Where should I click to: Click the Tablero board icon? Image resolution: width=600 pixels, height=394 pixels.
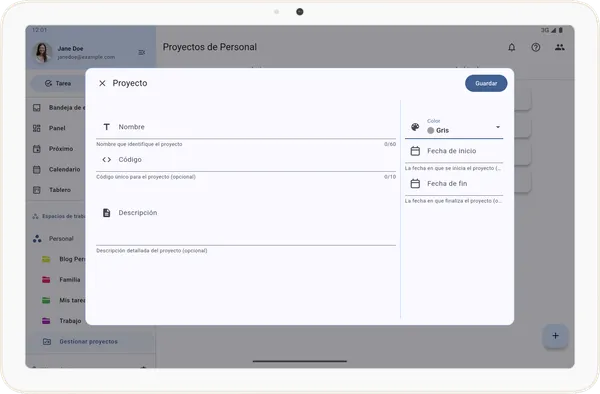pos(37,190)
